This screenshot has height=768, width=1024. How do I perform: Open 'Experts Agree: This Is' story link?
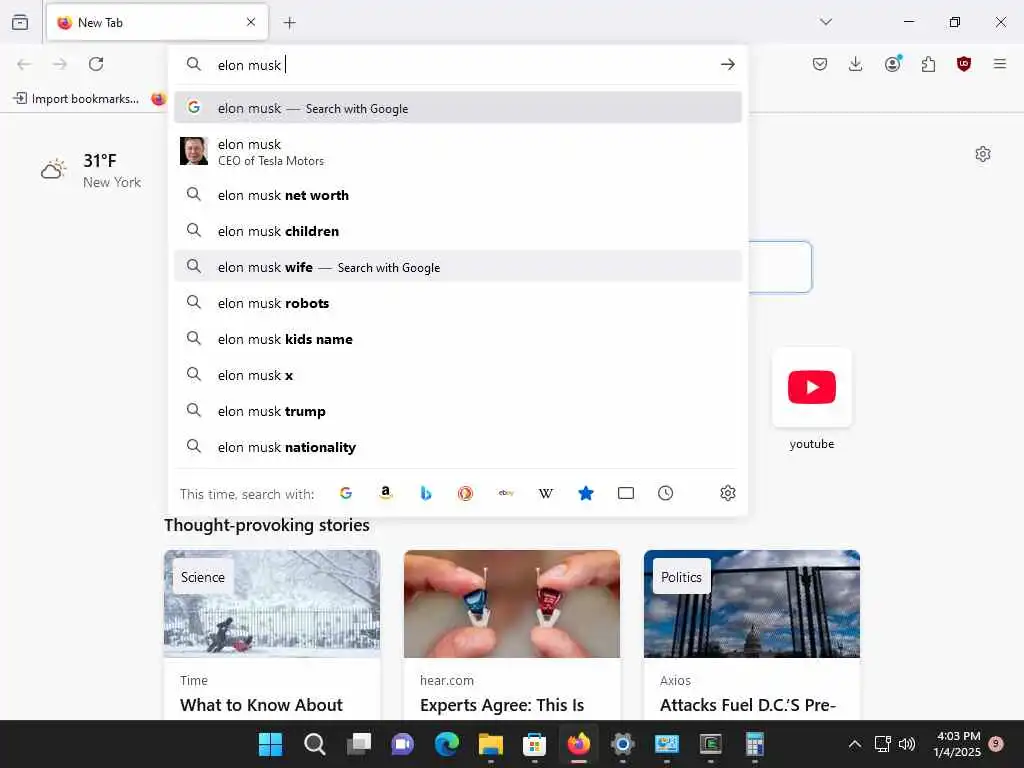tap(502, 705)
